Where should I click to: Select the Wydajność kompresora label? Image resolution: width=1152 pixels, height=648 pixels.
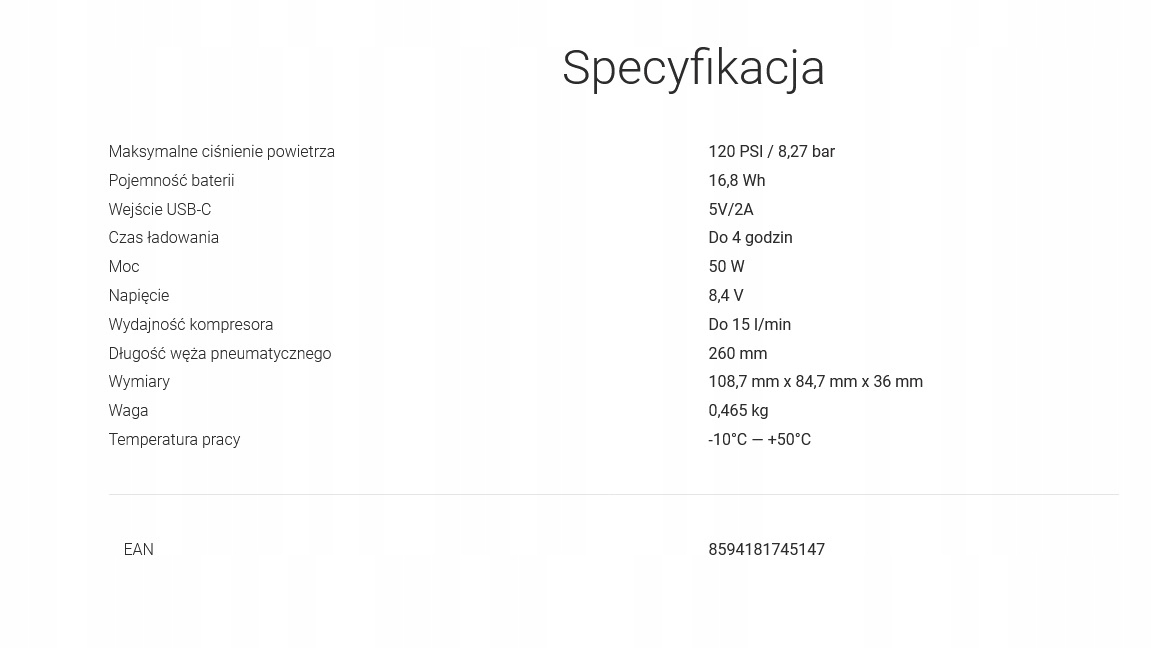point(190,325)
